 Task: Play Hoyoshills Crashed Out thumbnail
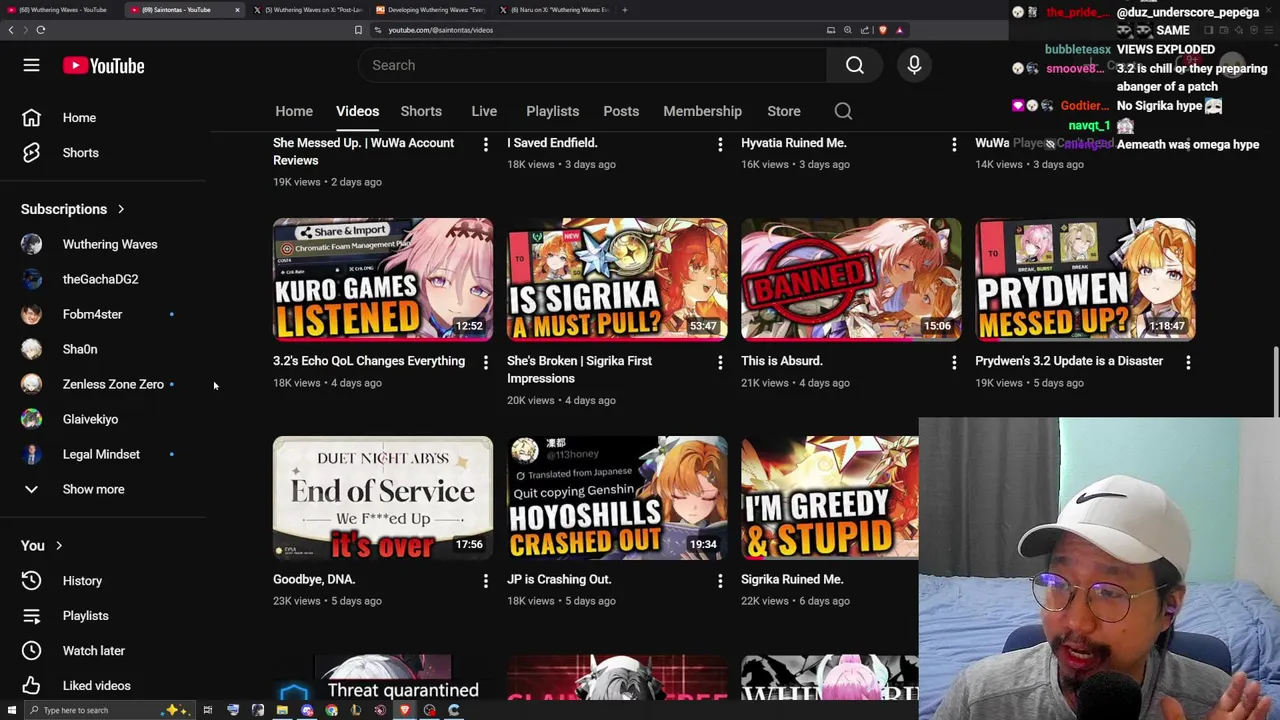[x=617, y=498]
